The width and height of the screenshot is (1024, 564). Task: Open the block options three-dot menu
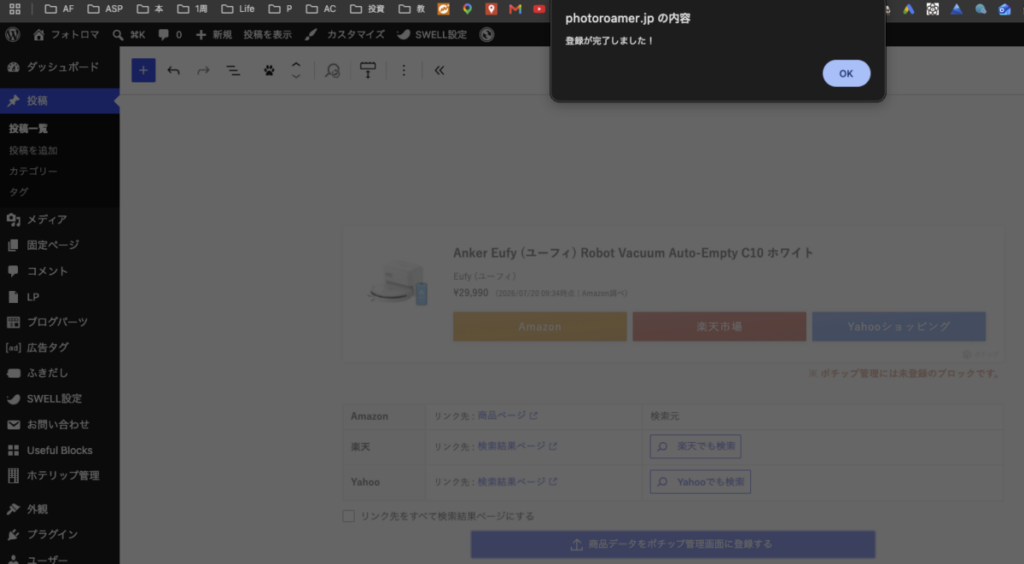click(404, 70)
